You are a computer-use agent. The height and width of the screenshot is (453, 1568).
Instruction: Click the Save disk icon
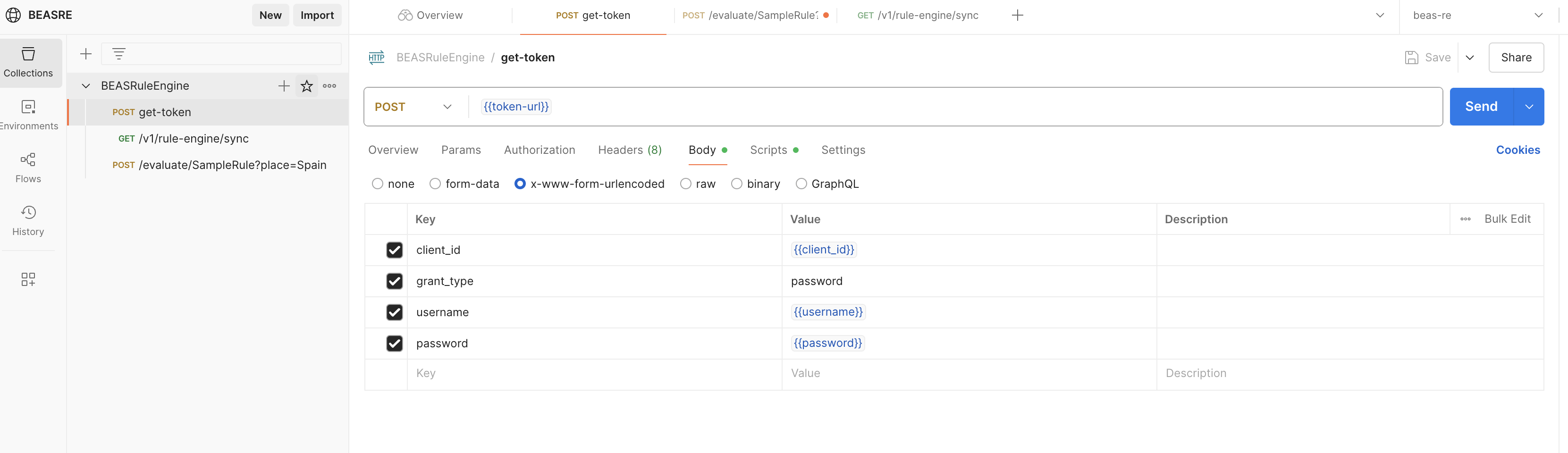[1412, 57]
